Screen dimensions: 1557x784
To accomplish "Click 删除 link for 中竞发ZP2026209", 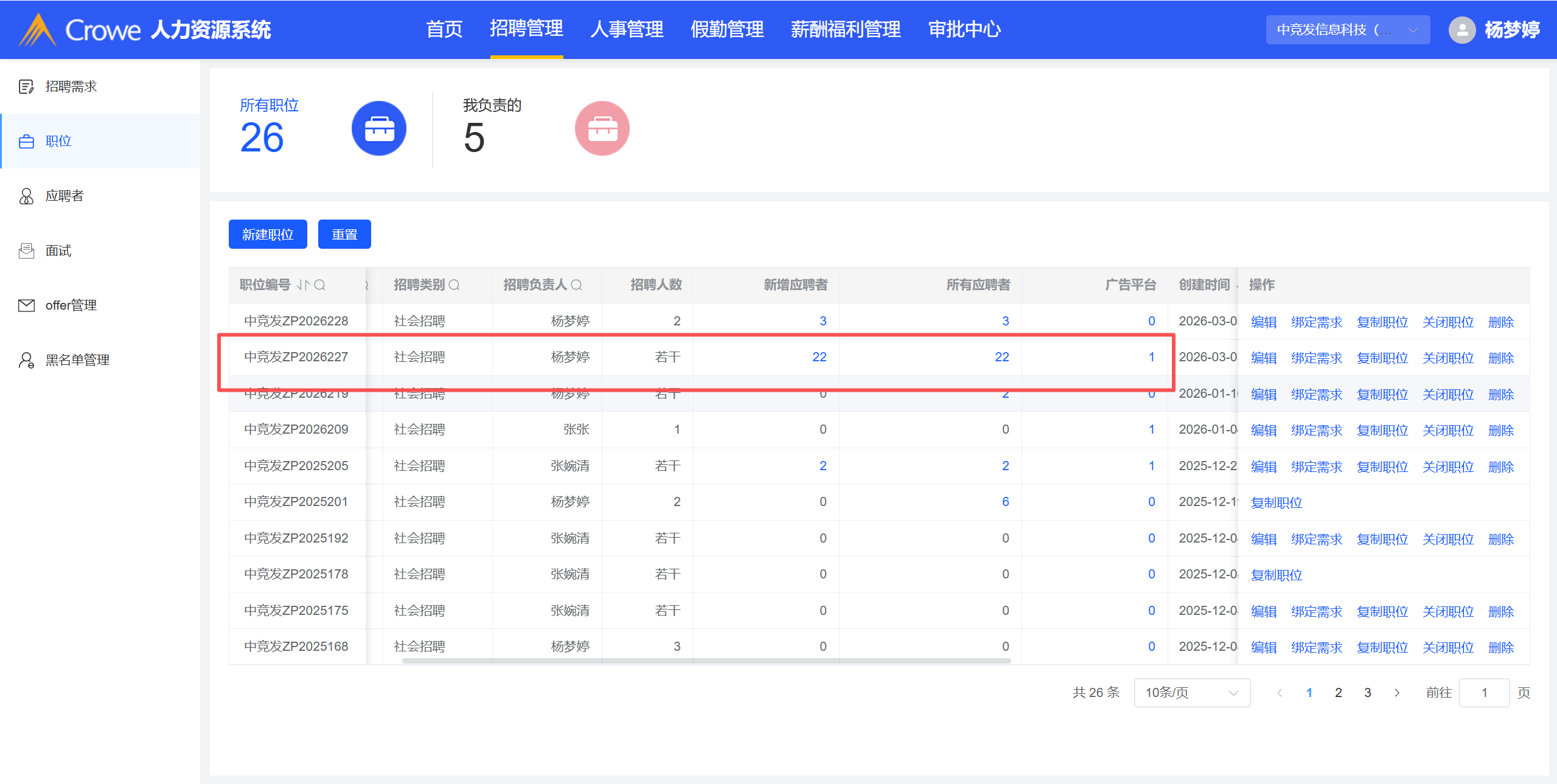I will pos(1500,430).
